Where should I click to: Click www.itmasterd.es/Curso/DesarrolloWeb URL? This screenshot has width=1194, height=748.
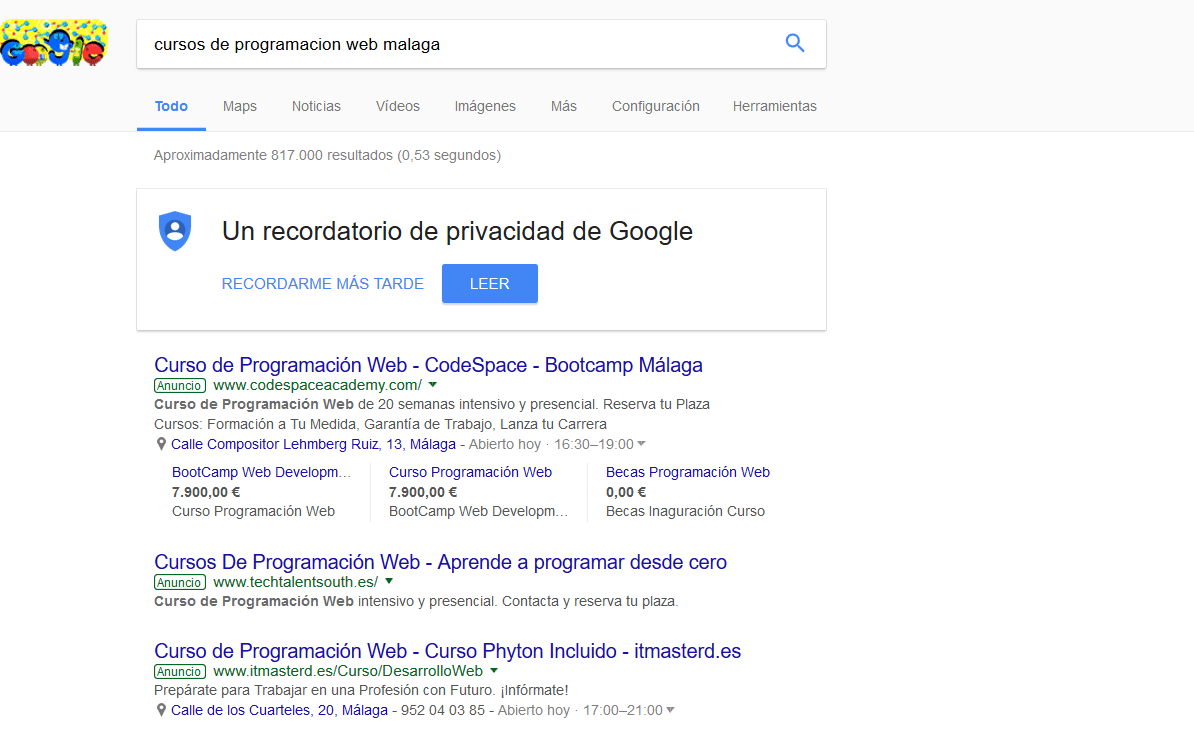348,671
